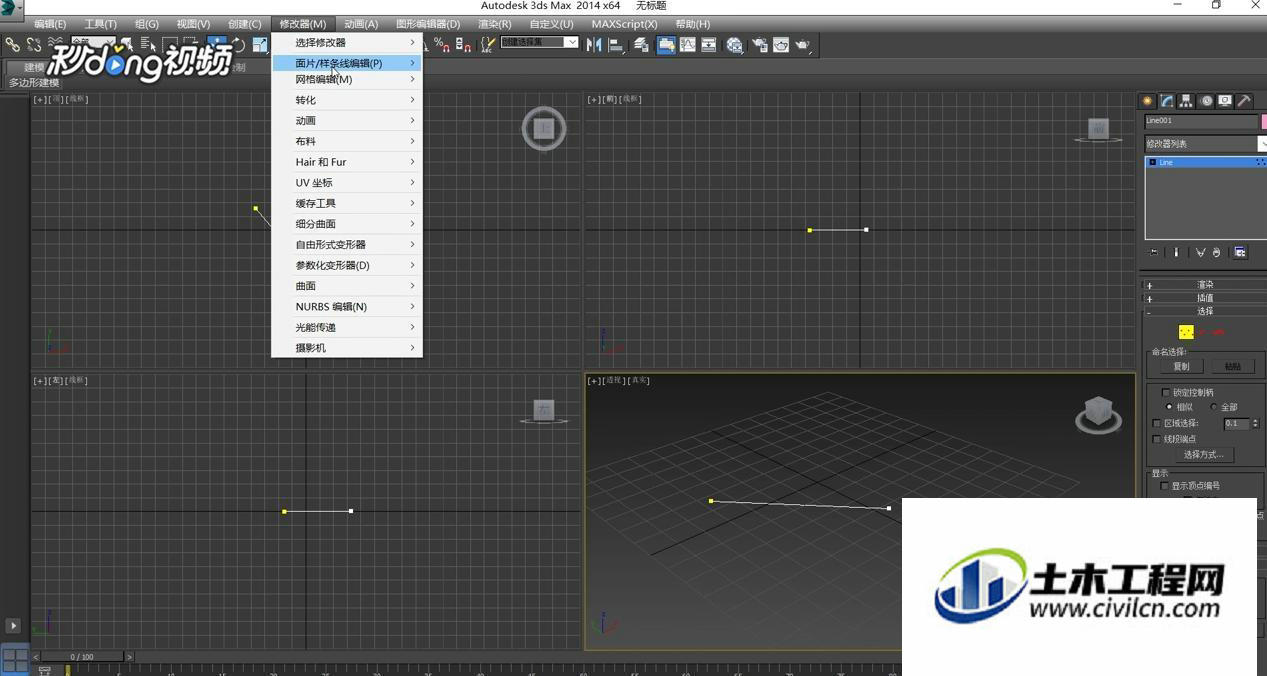
Task: Collapse the 选择 rollout
Action: coord(1204,311)
